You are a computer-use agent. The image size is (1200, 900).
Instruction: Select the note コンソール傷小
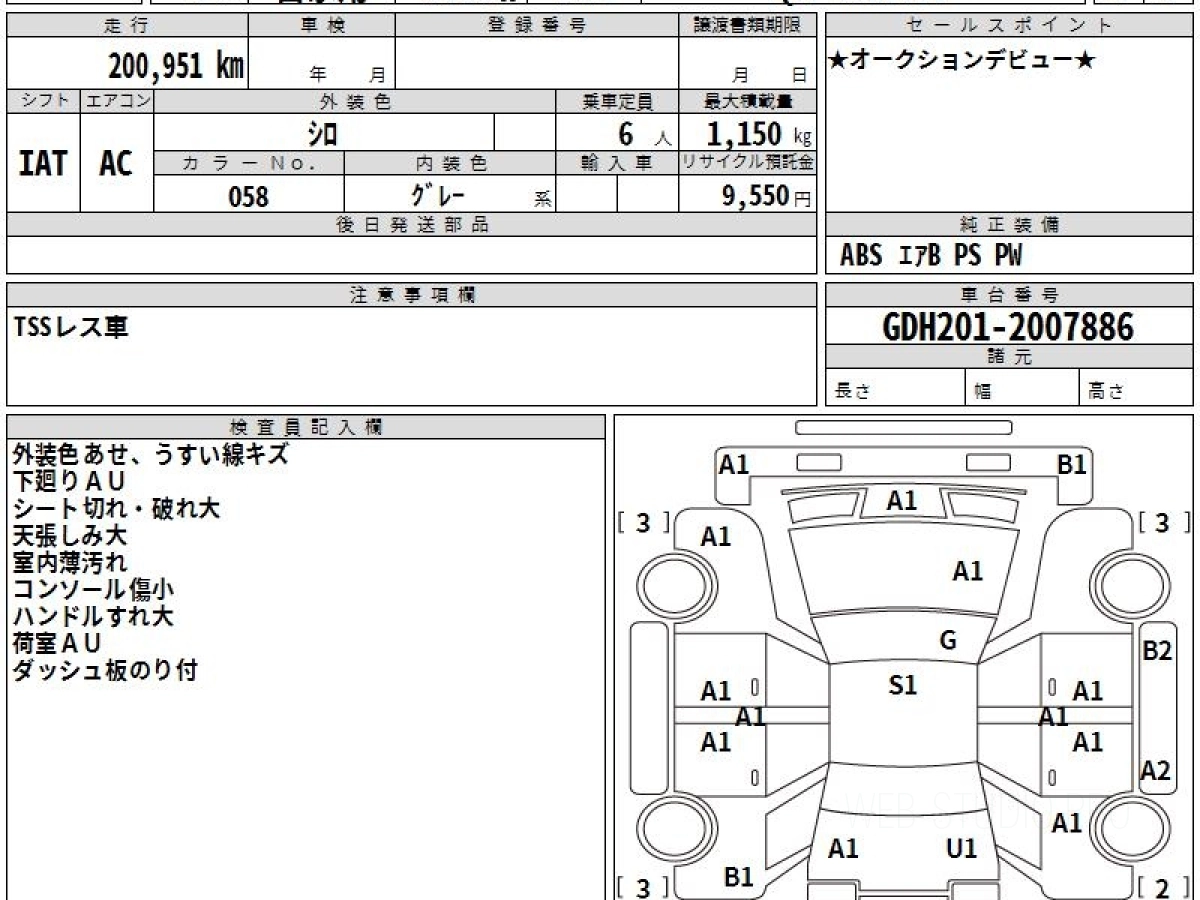[x=93, y=589]
